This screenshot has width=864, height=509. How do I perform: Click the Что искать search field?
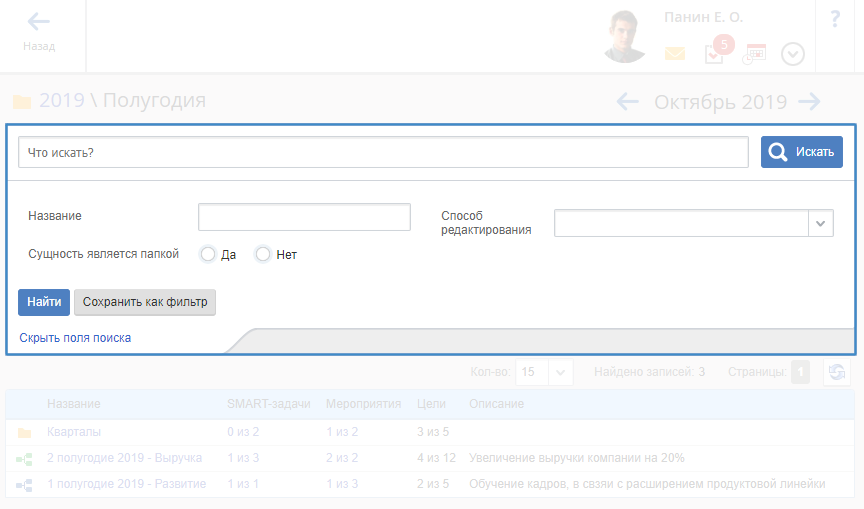click(383, 152)
